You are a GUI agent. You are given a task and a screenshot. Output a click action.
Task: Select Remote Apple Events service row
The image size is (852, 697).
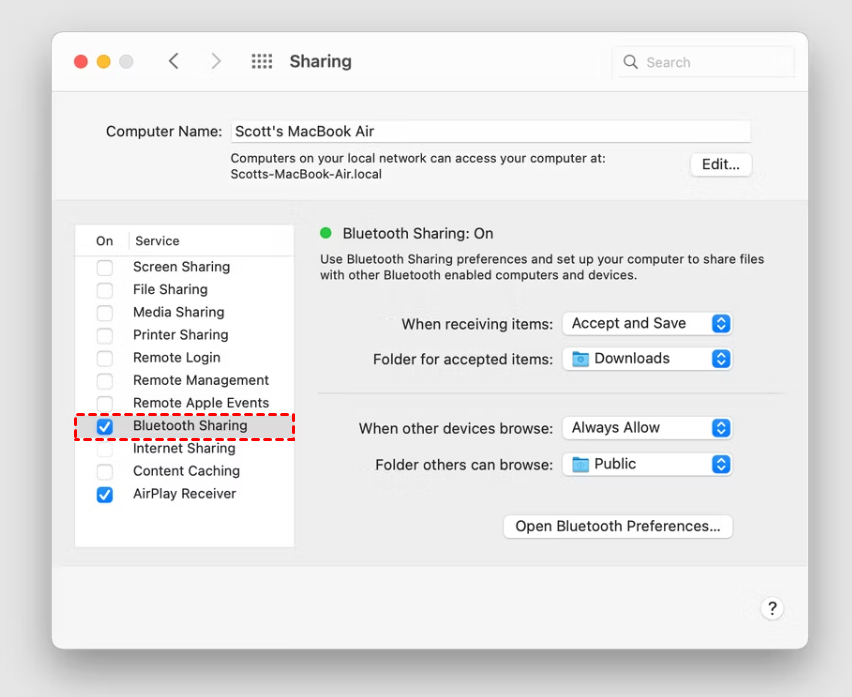[185, 403]
